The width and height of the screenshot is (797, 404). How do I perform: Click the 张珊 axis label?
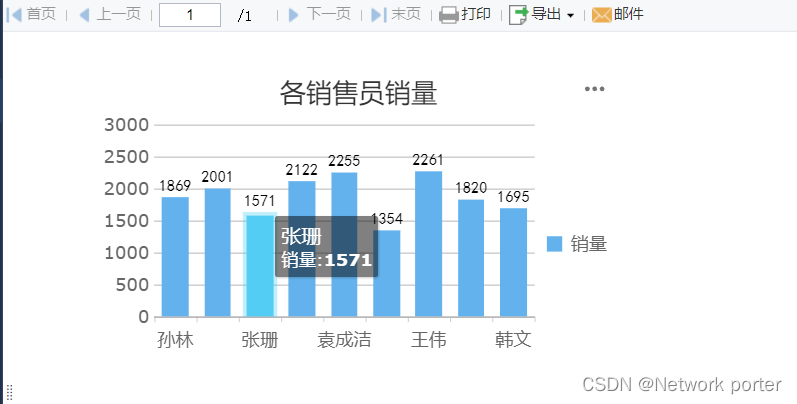click(260, 339)
